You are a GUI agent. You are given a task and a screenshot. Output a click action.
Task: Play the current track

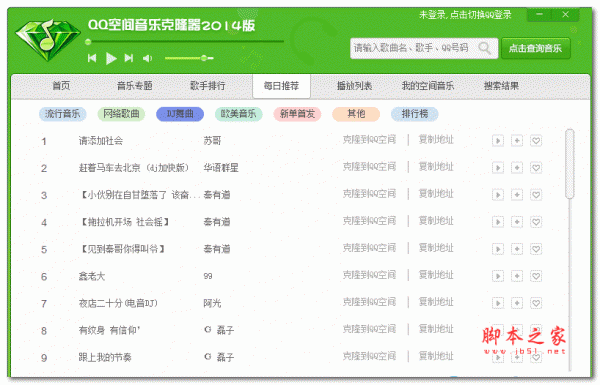click(111, 58)
